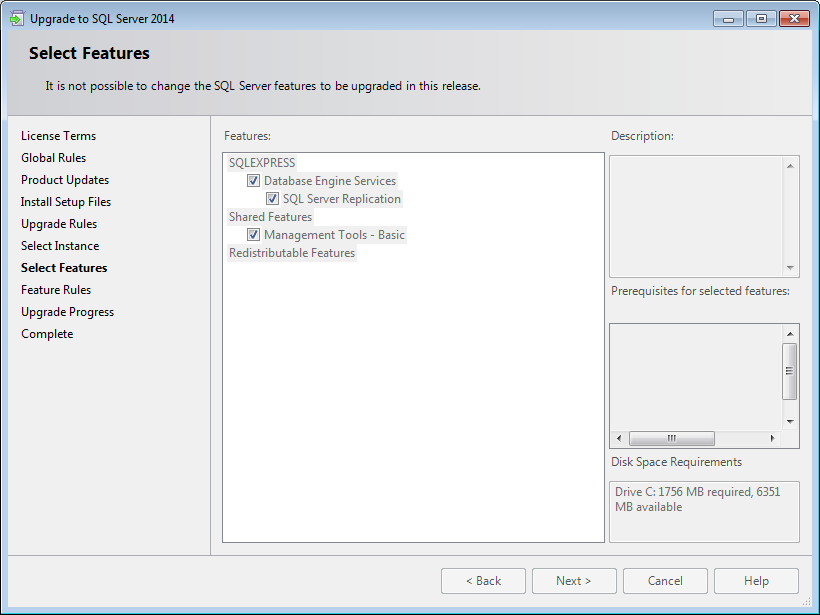This screenshot has height=615, width=820.
Task: Cancel the SQL Server upgrade
Action: point(665,581)
